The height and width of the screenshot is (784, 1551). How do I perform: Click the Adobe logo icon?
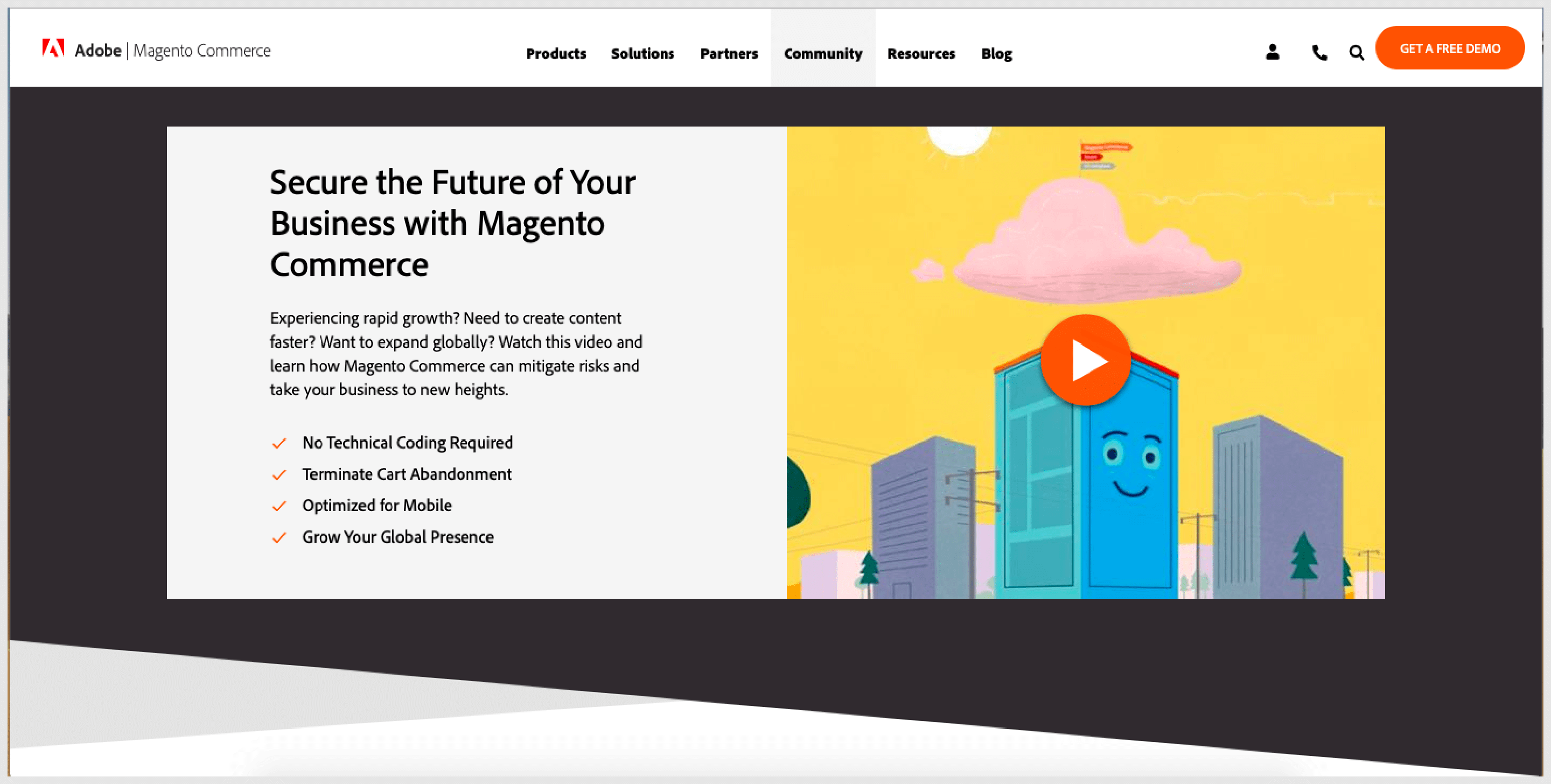click(50, 49)
